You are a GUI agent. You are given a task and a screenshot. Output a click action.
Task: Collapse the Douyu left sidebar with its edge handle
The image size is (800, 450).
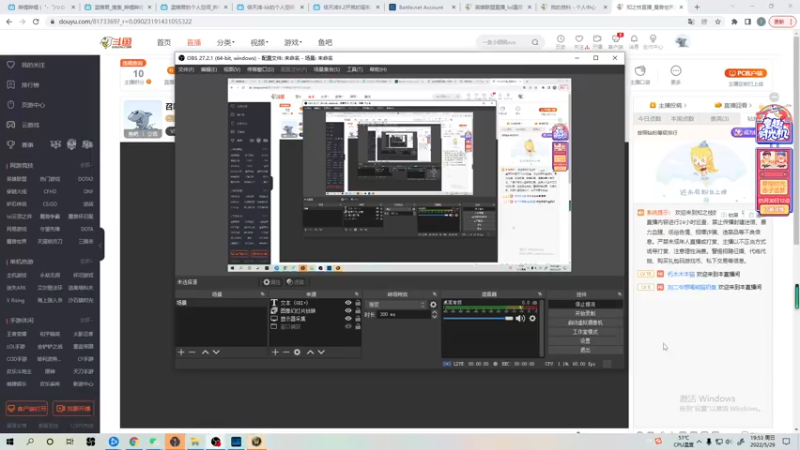click(x=102, y=244)
